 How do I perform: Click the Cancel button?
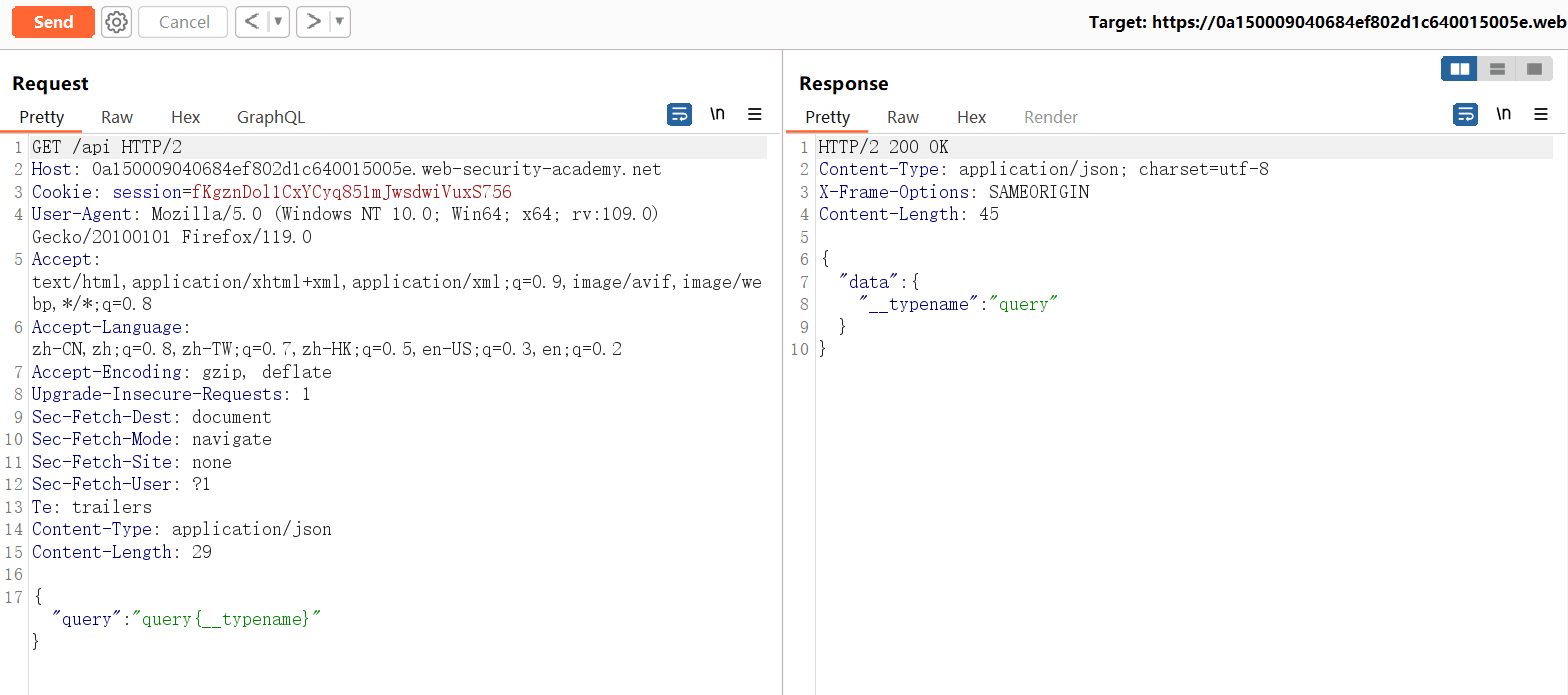pos(184,22)
